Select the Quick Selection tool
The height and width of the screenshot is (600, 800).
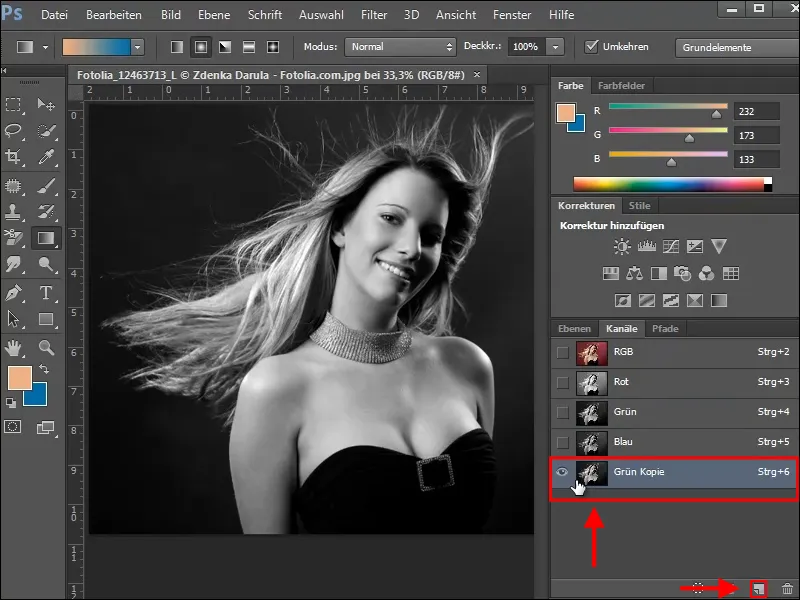coord(46,131)
